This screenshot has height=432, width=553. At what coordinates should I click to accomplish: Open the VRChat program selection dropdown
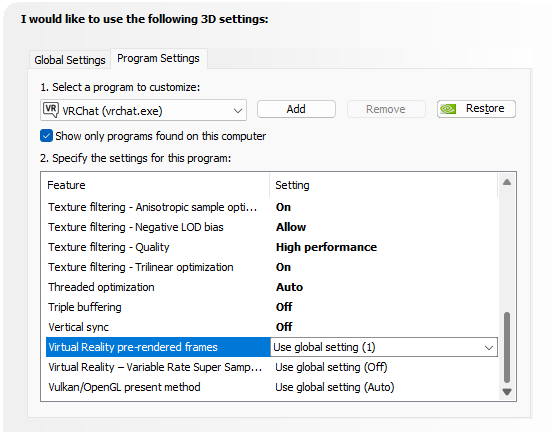[x=143, y=110]
